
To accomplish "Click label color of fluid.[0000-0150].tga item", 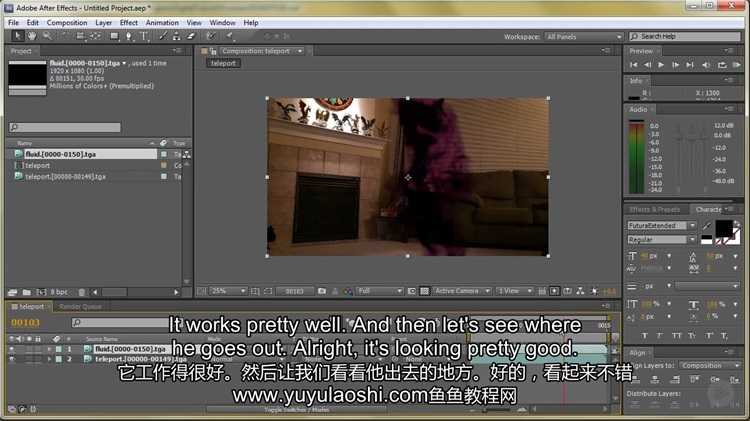I will tap(164, 154).
